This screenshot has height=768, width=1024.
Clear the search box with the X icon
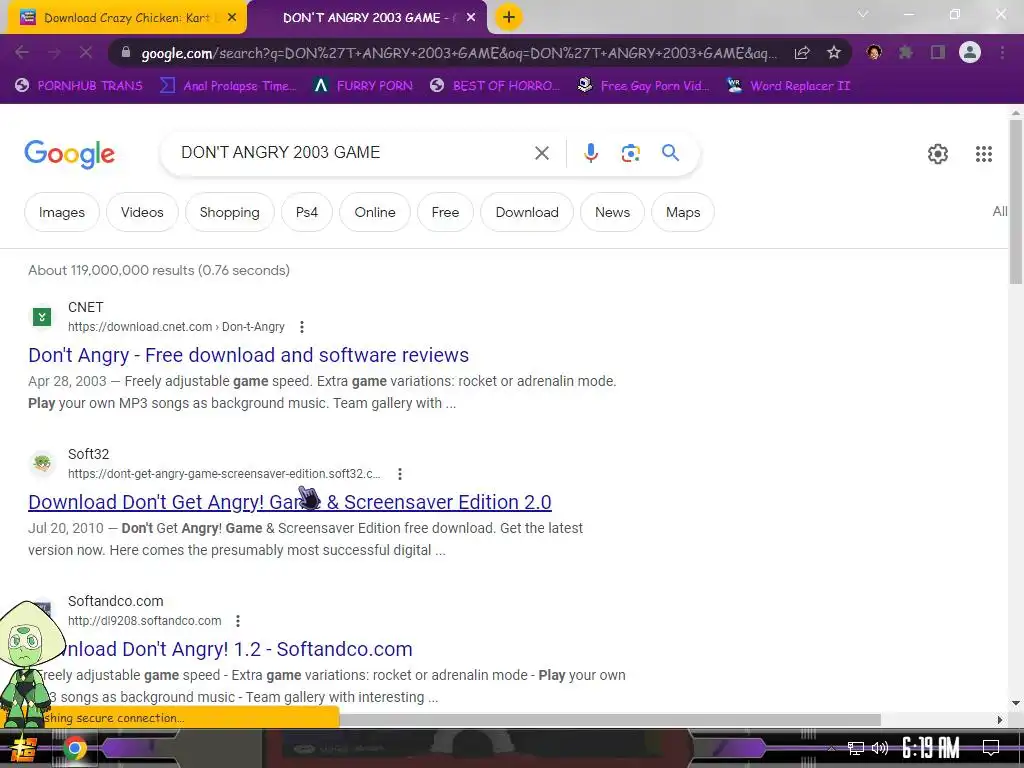pyautogui.click(x=541, y=153)
